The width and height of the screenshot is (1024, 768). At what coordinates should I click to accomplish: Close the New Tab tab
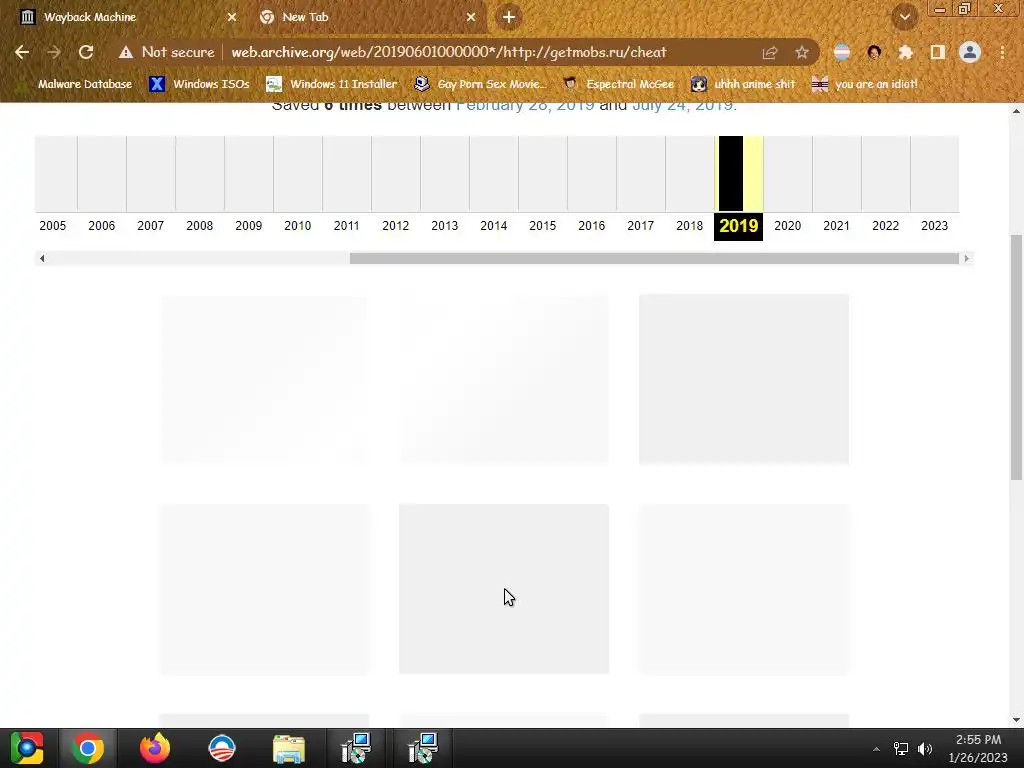click(471, 17)
